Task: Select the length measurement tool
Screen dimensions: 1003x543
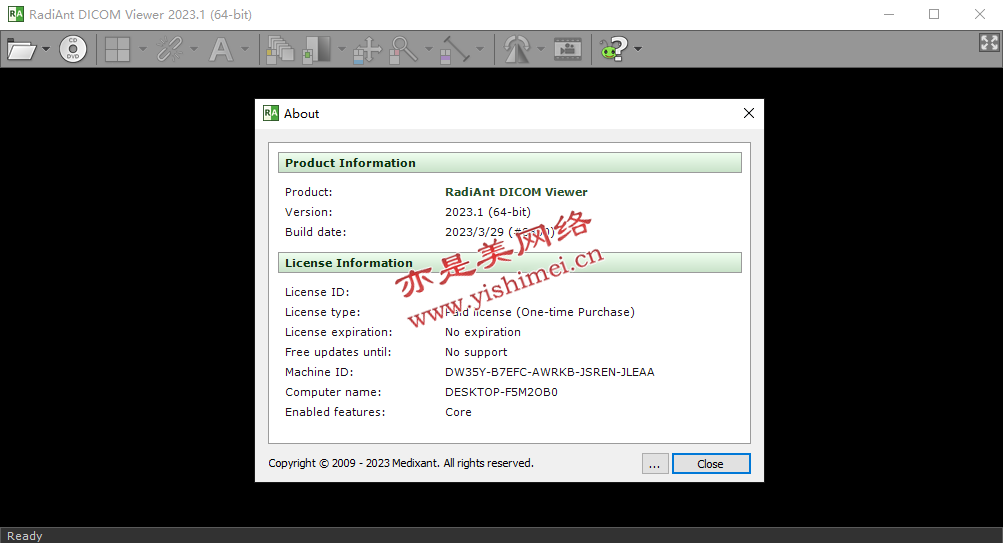Action: click(455, 49)
